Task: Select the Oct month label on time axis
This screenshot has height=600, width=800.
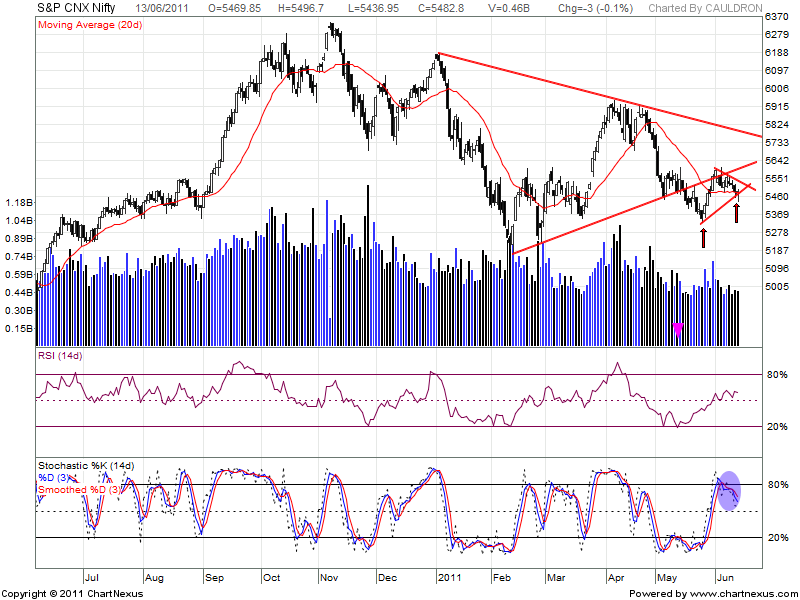Action: coord(270,578)
